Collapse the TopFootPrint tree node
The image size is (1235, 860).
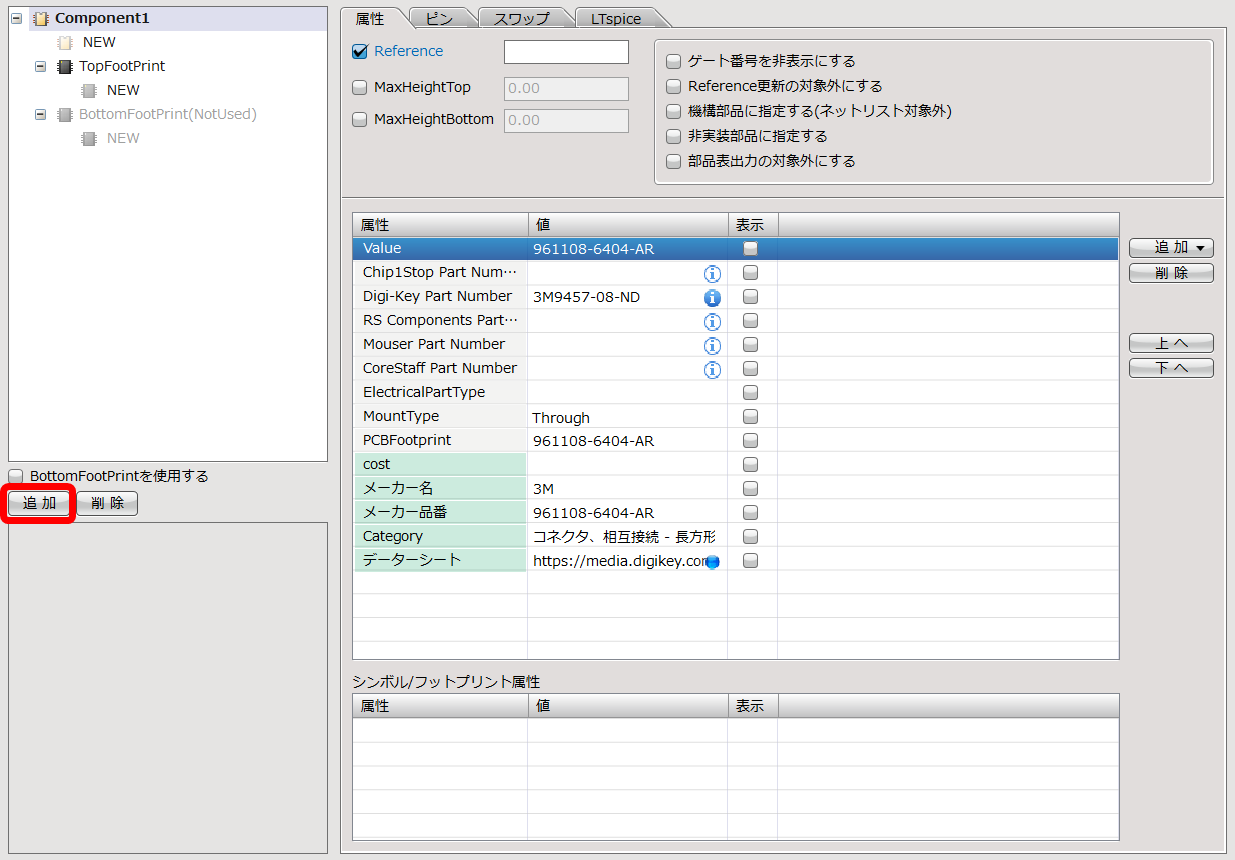click(x=41, y=67)
